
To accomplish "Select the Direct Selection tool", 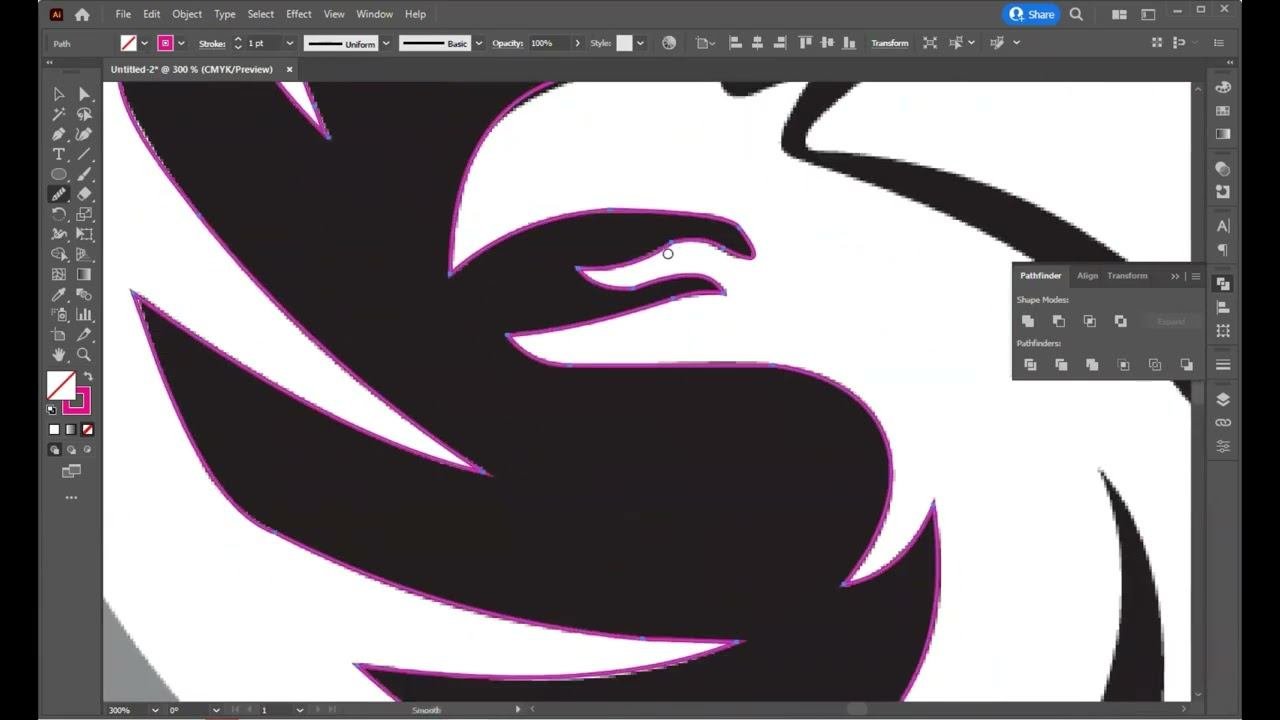I will coord(84,94).
